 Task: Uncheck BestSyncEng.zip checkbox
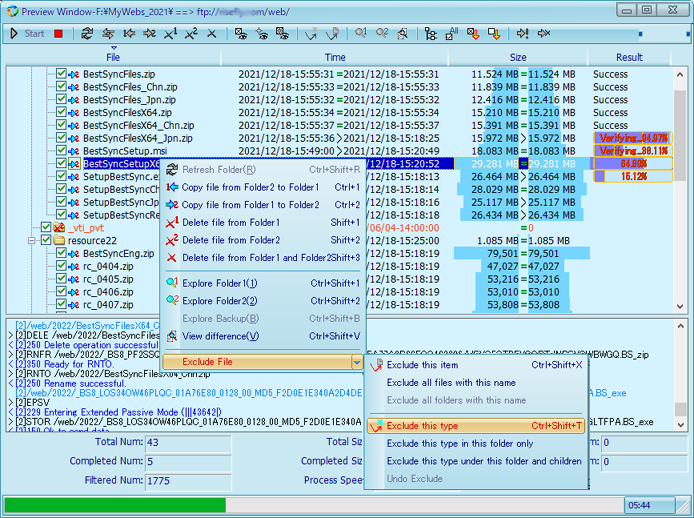tap(61, 253)
